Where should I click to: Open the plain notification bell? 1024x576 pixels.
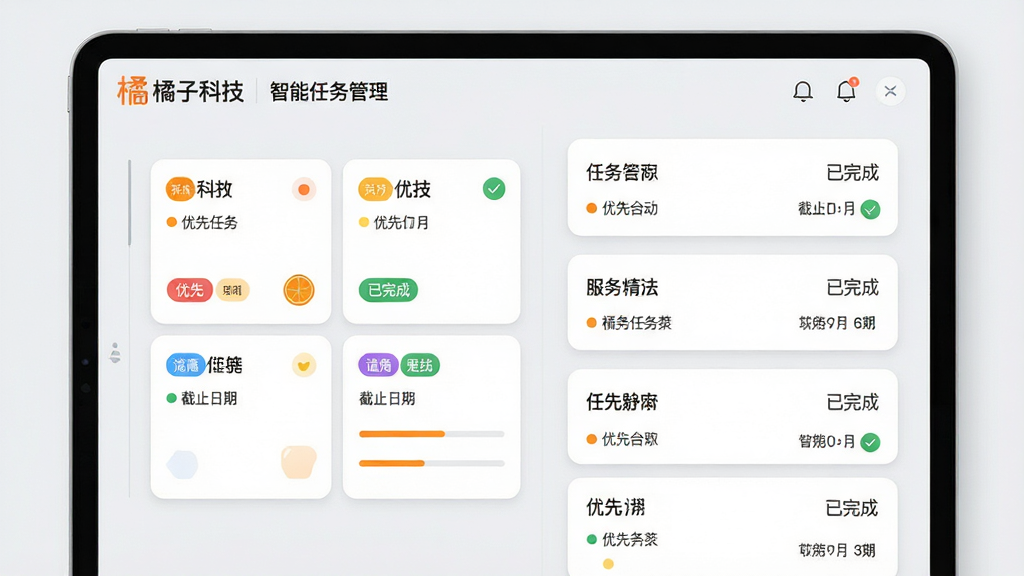(803, 91)
